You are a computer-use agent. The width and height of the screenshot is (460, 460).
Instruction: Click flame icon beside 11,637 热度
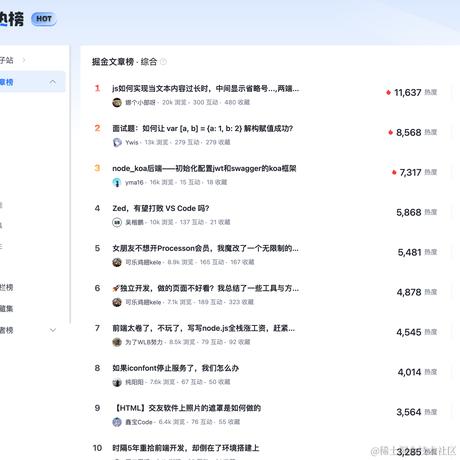pos(388,92)
